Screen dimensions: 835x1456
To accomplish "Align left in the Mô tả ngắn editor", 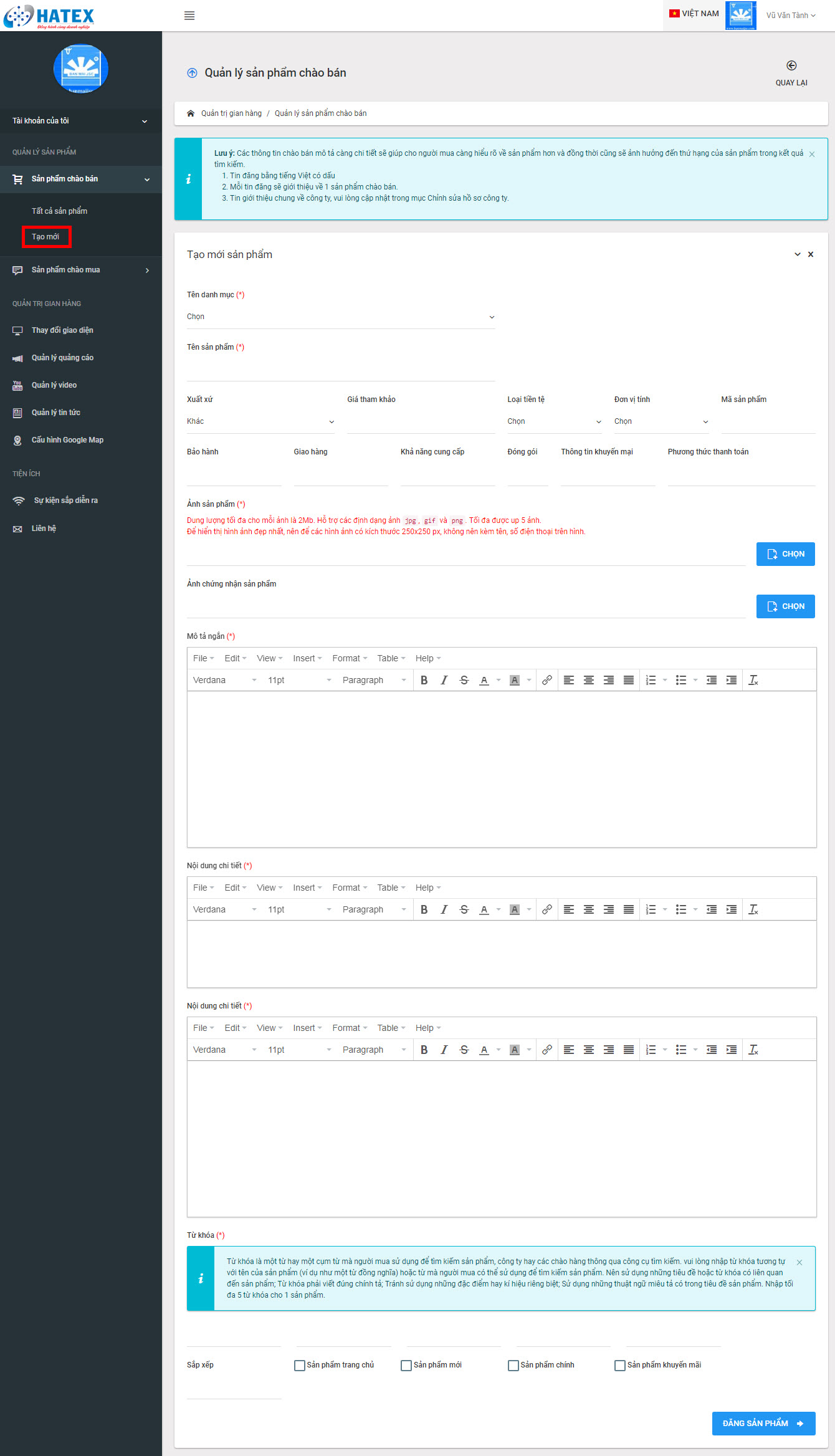I will coord(569,680).
